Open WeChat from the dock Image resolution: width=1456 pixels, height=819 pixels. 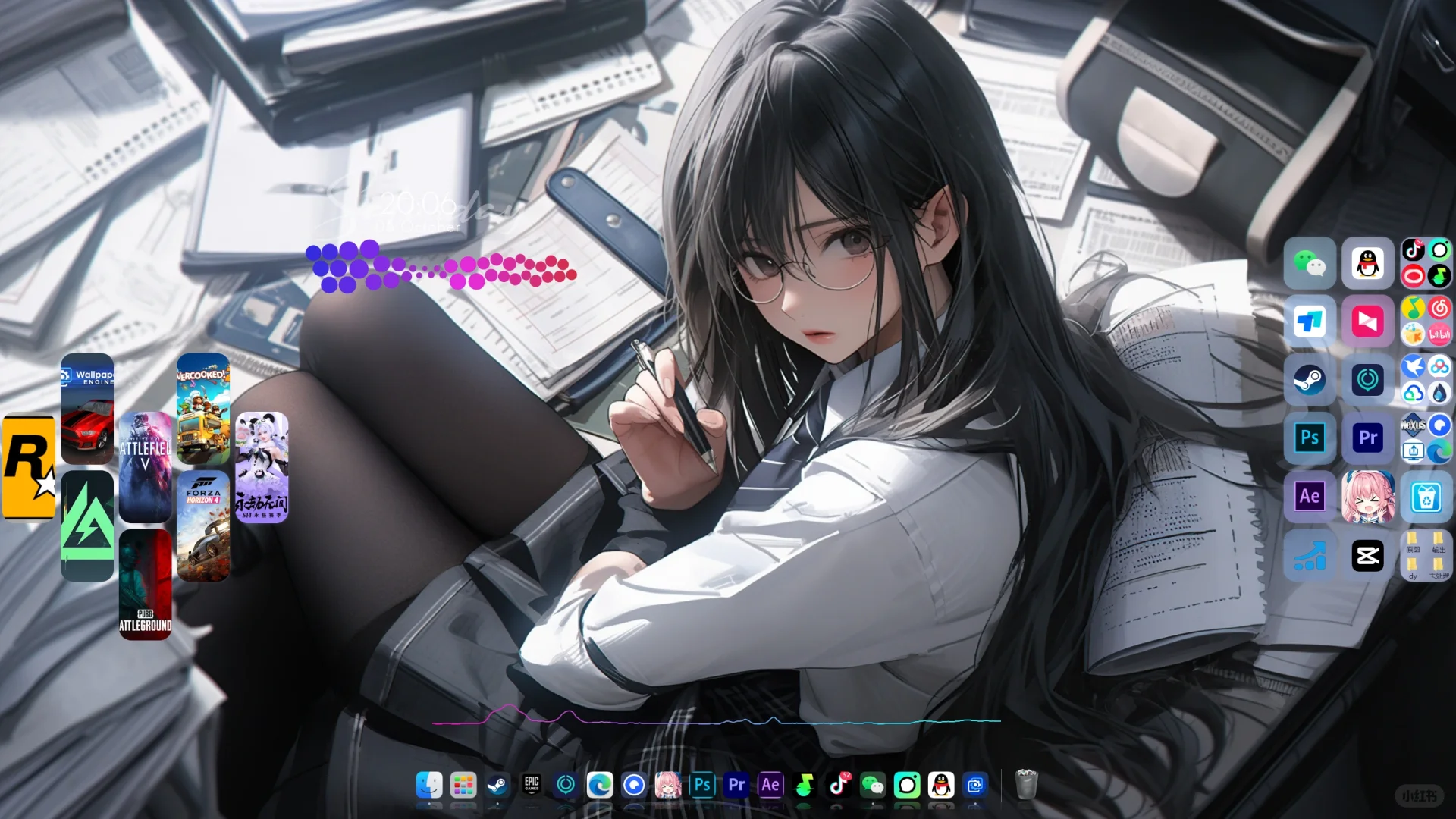(873, 785)
